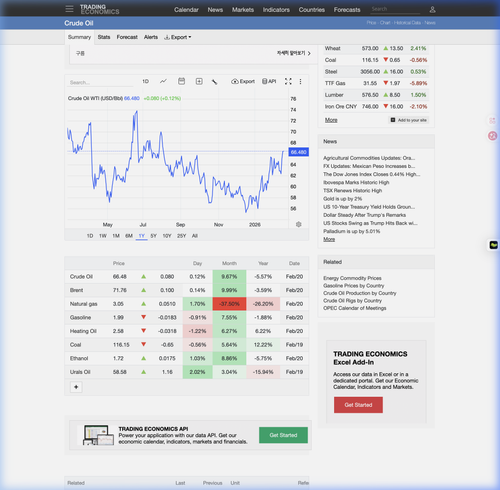Screen dimensions: 500x490
Task: Switch to the Summary tab
Action: click(x=79, y=37)
